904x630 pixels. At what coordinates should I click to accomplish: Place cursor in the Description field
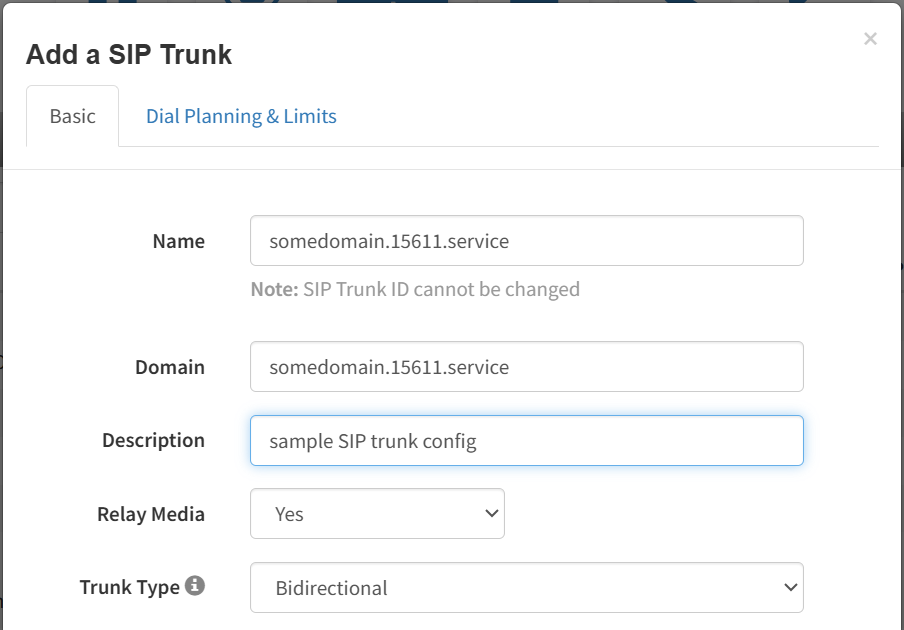[526, 441]
